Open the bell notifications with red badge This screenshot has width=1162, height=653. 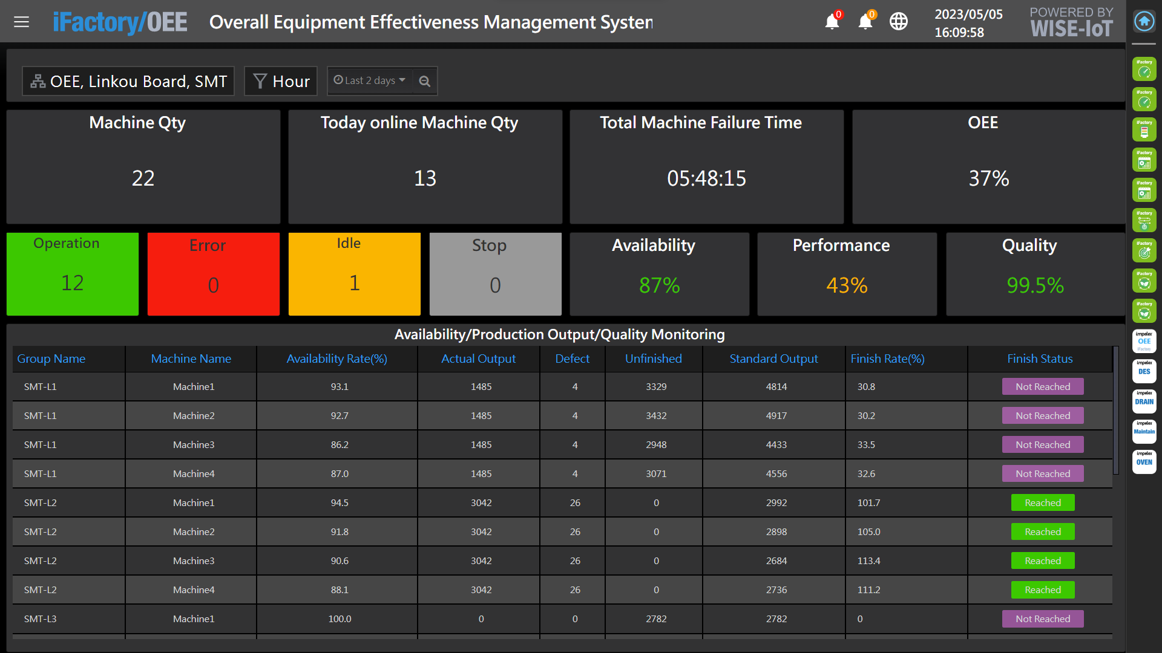coord(833,21)
